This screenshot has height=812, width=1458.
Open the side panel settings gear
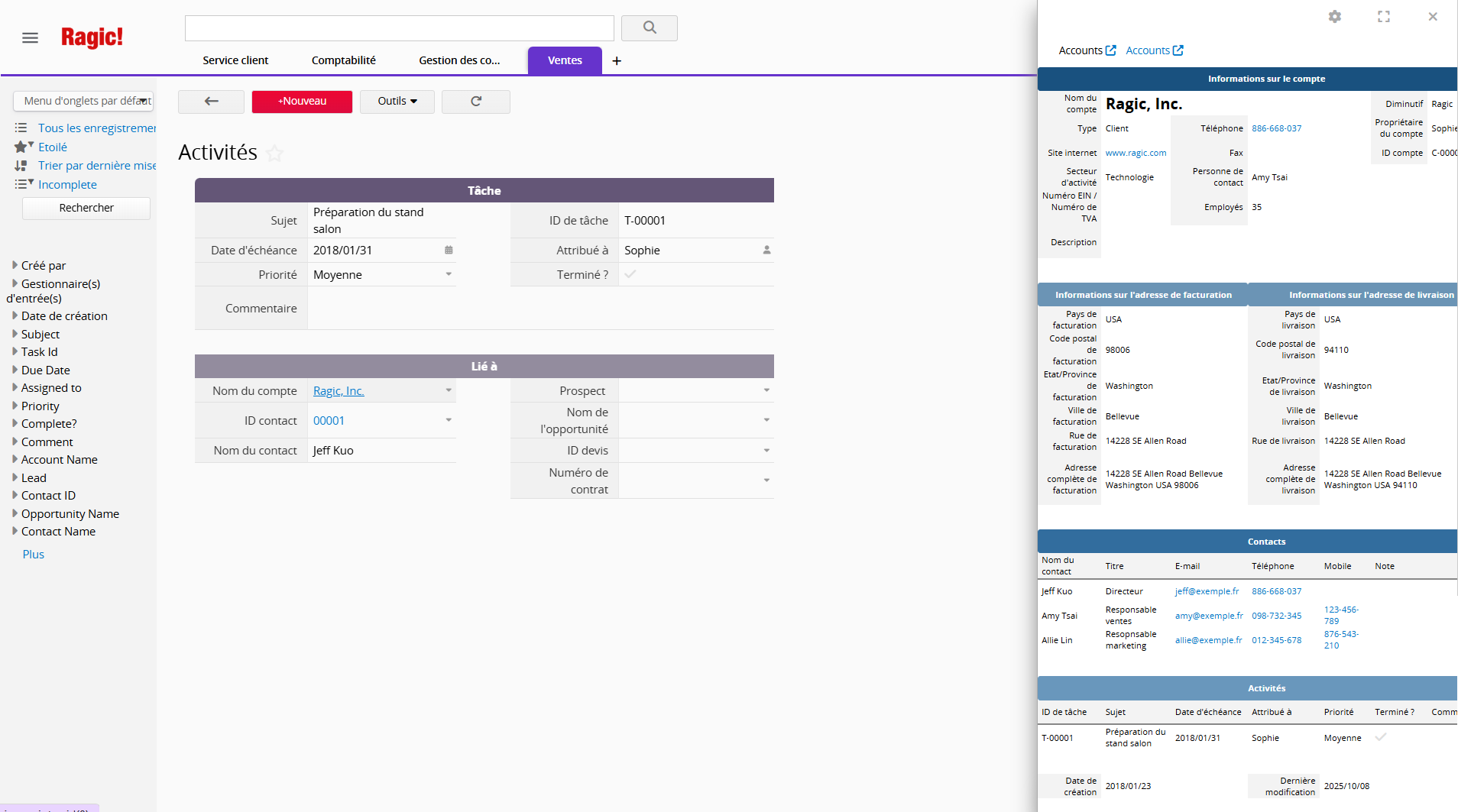[1334, 17]
